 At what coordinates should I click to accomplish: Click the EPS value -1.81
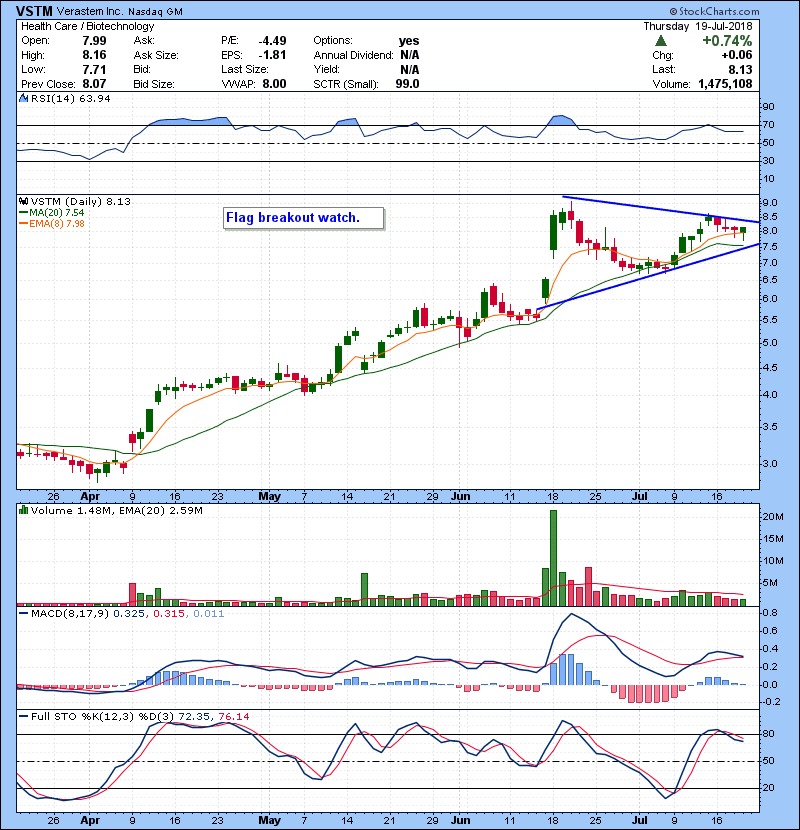(272, 55)
